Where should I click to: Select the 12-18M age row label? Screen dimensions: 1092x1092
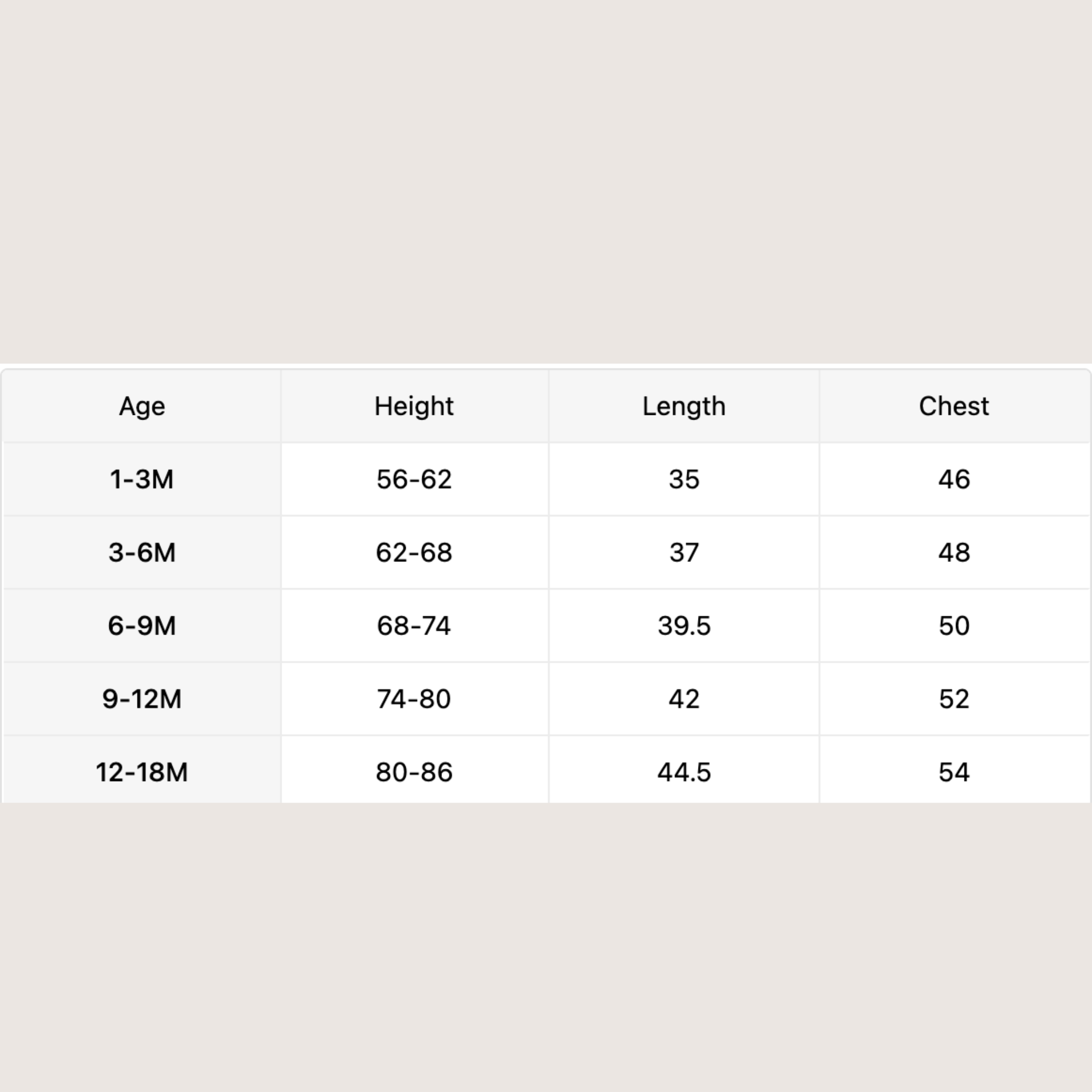[142, 772]
